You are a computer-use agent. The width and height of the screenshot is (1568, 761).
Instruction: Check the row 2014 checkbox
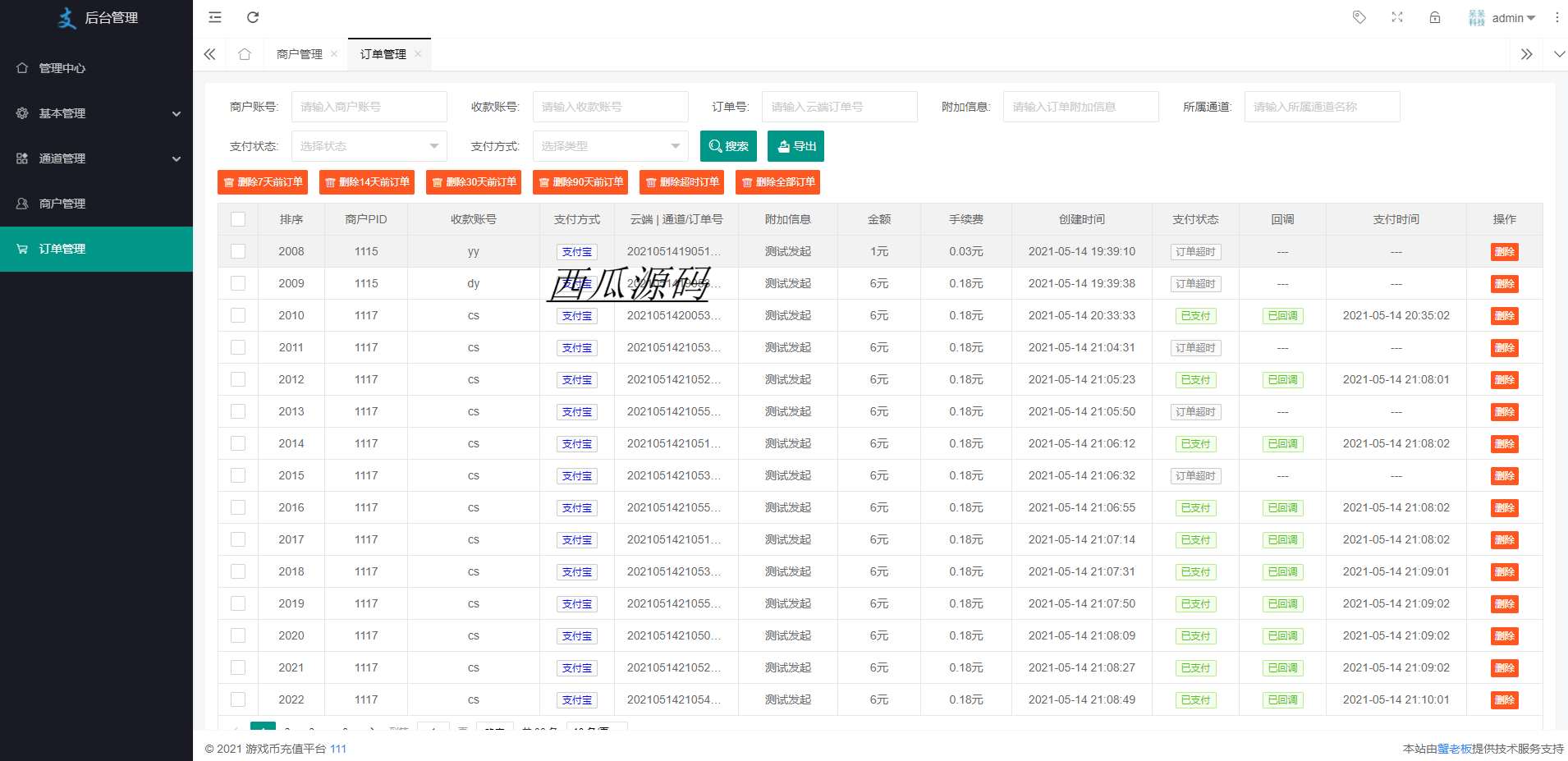point(238,443)
